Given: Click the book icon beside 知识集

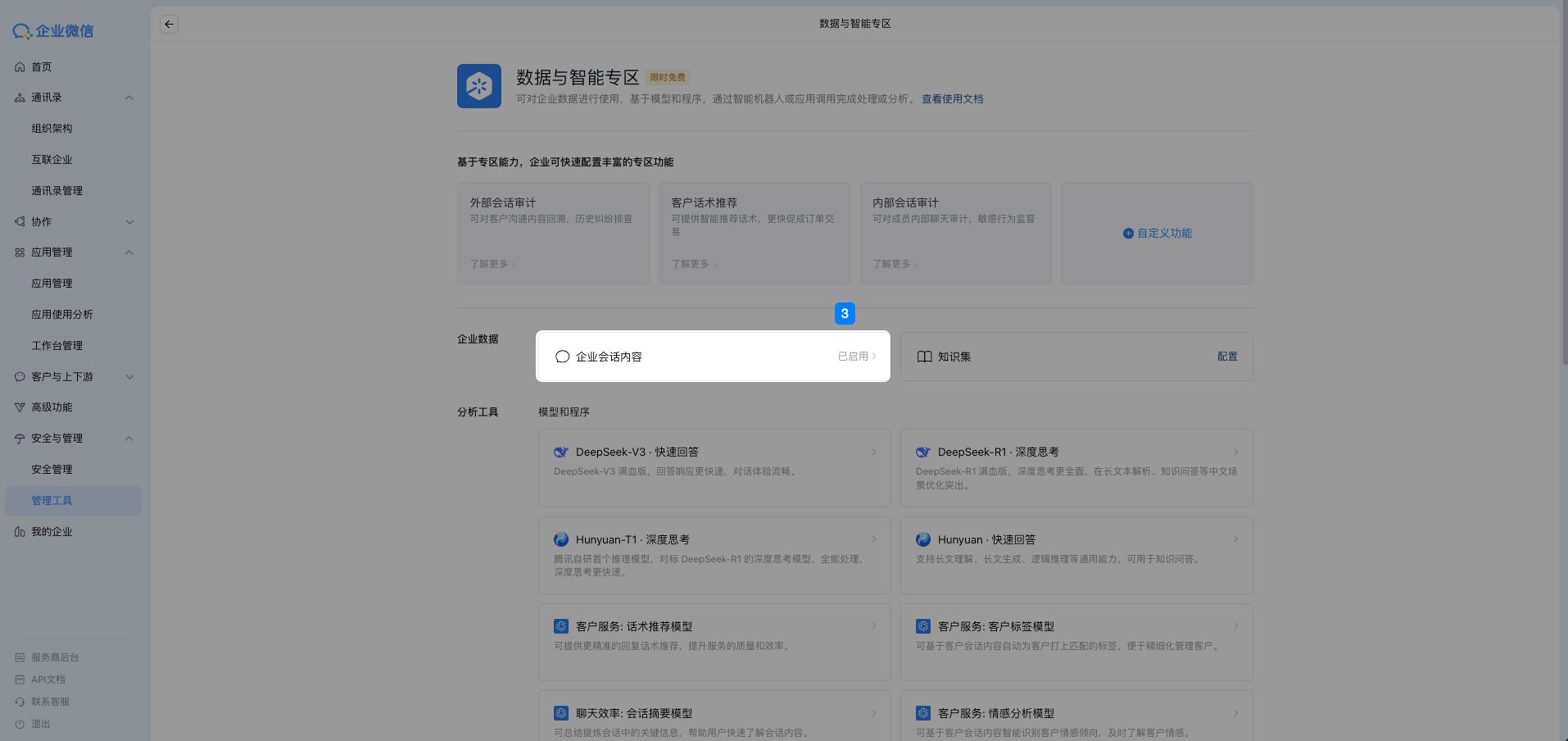Looking at the screenshot, I should coord(924,357).
